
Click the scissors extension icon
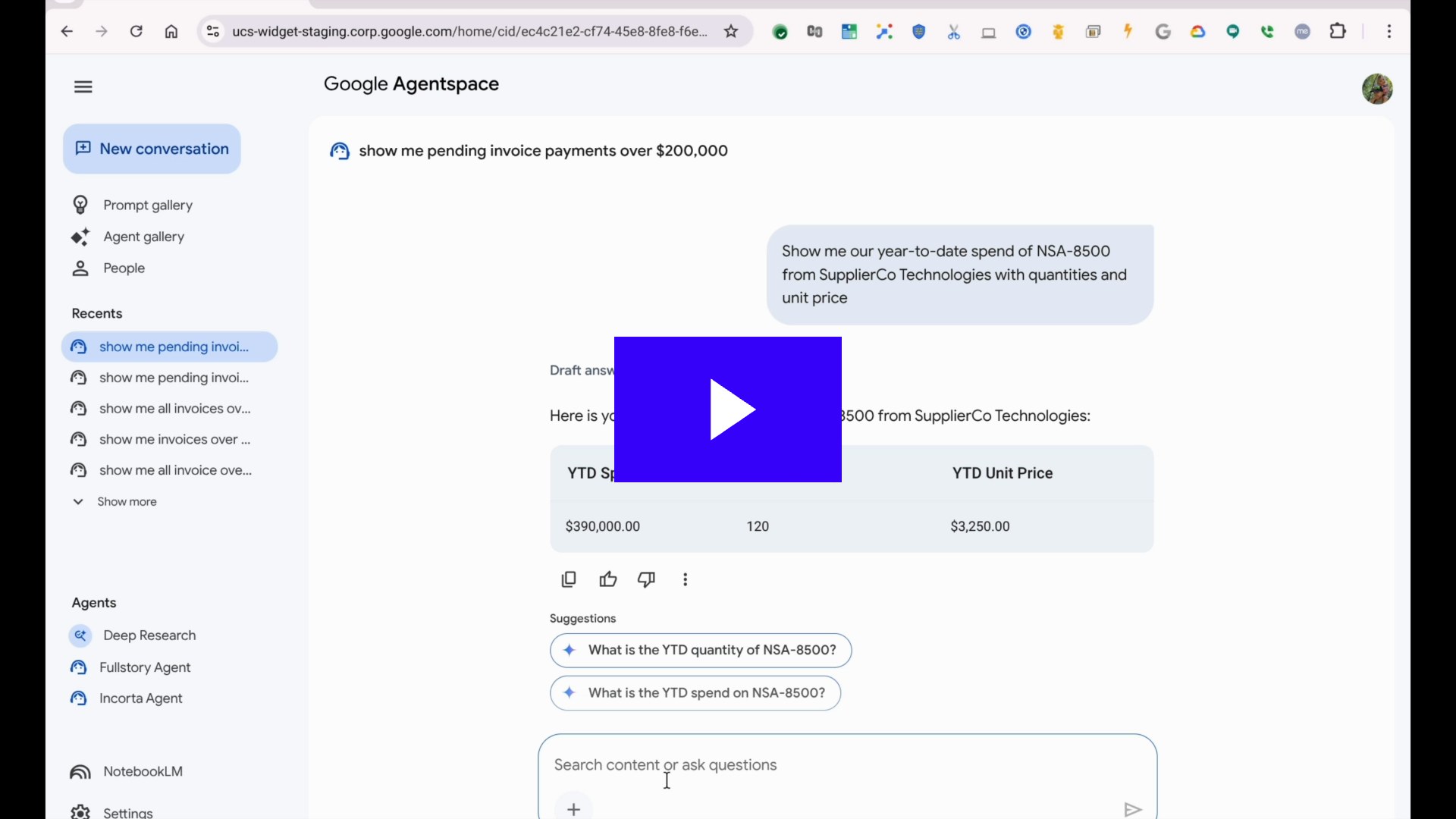tap(954, 32)
